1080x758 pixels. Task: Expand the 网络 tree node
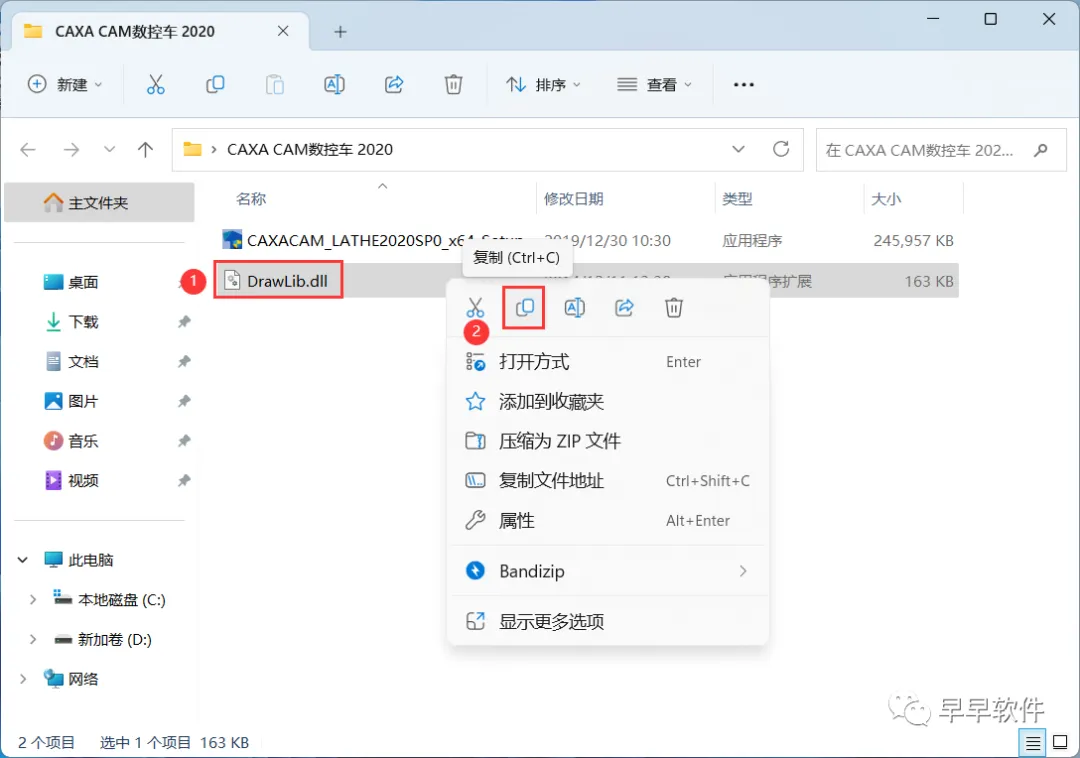tap(23, 680)
